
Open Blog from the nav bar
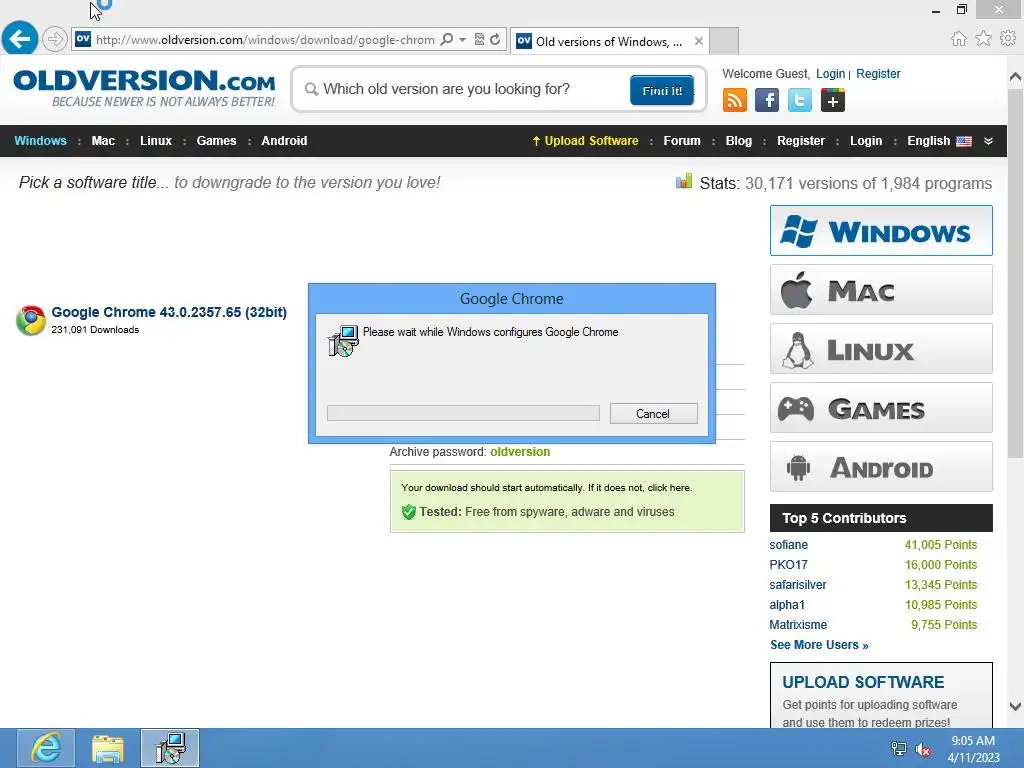[739, 140]
